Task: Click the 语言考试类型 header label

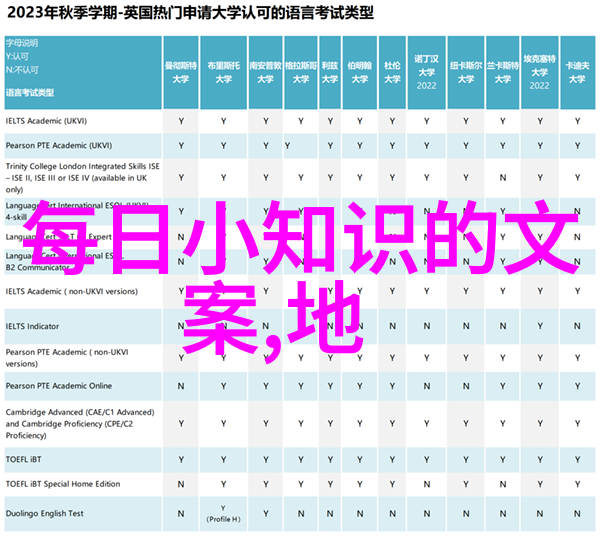Action: [30, 93]
